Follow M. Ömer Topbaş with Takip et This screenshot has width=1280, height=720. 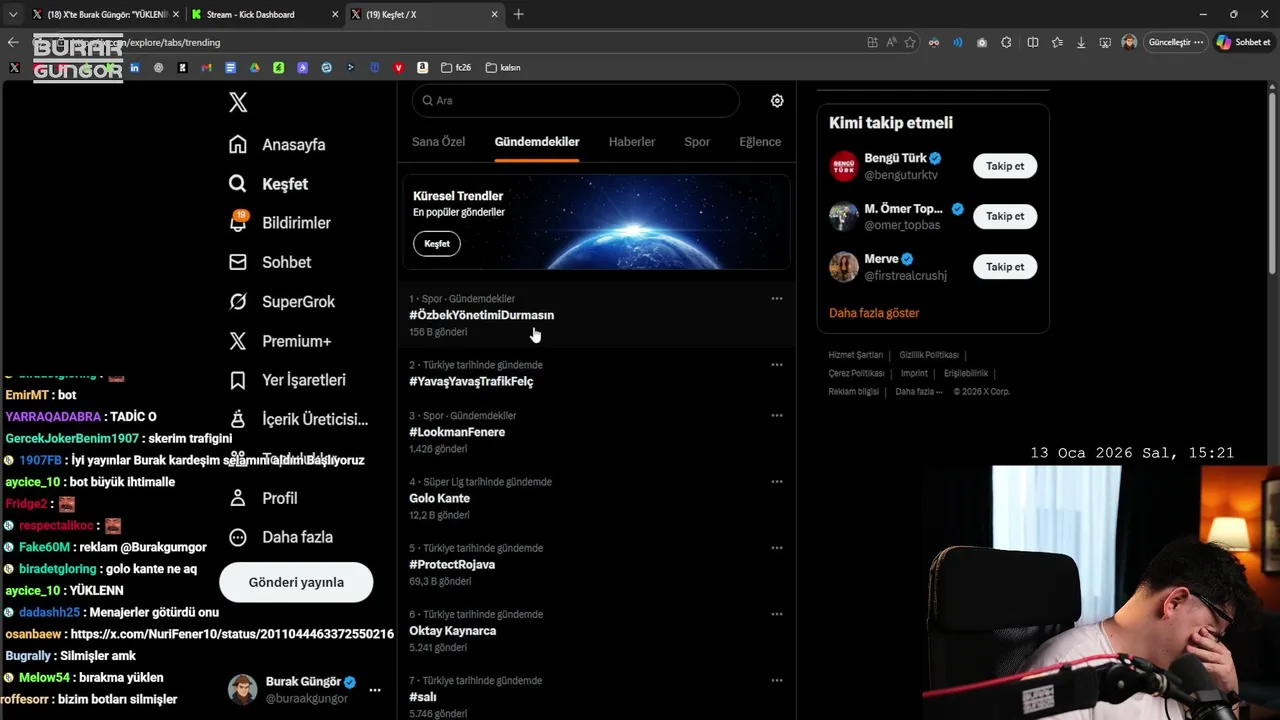click(x=1005, y=216)
